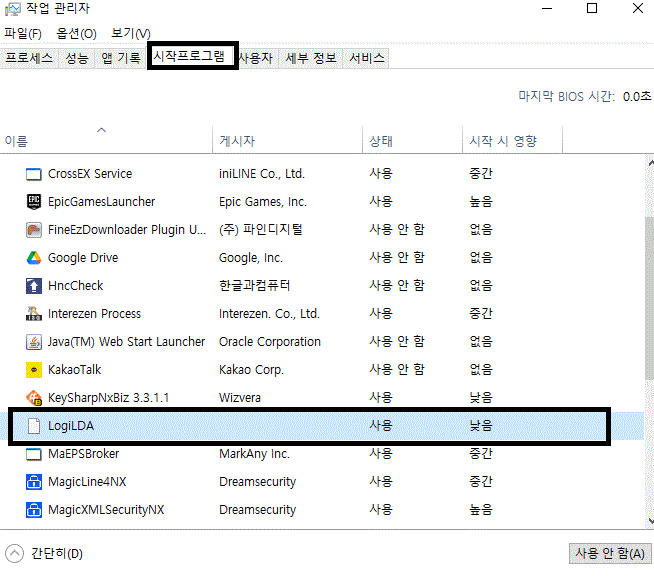
Task: Switch to the 앱 기록 tab
Action: [x=121, y=58]
